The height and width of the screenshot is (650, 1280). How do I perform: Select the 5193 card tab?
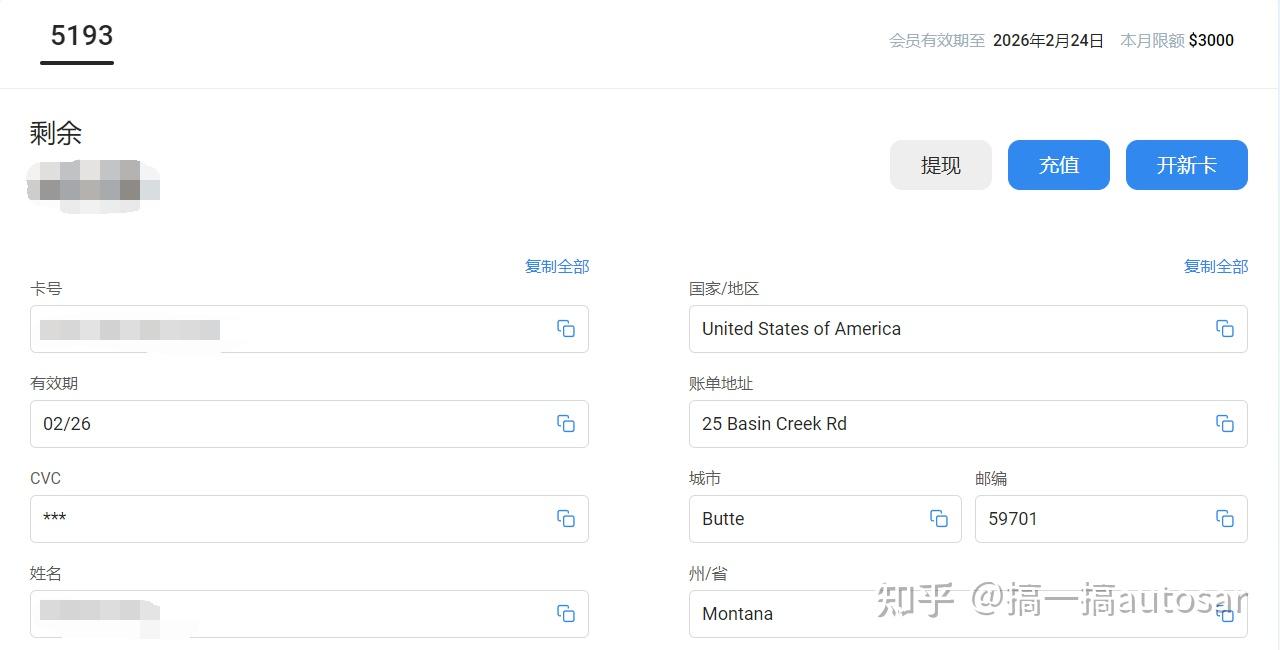(x=81, y=36)
